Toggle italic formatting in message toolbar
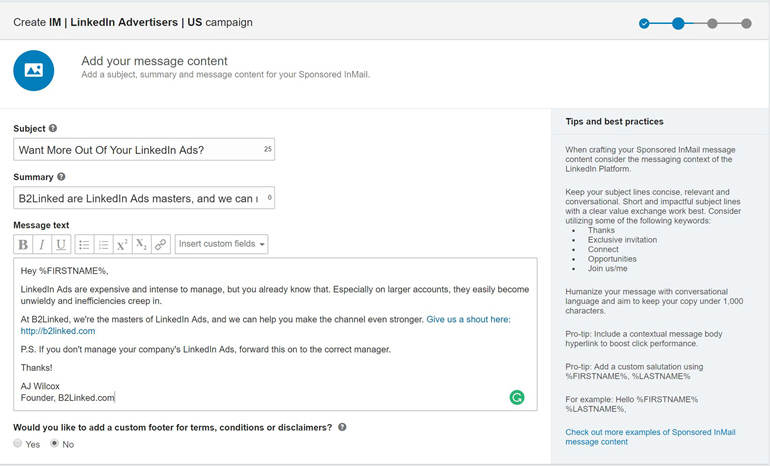Image resolution: width=770 pixels, height=466 pixels. [x=42, y=245]
